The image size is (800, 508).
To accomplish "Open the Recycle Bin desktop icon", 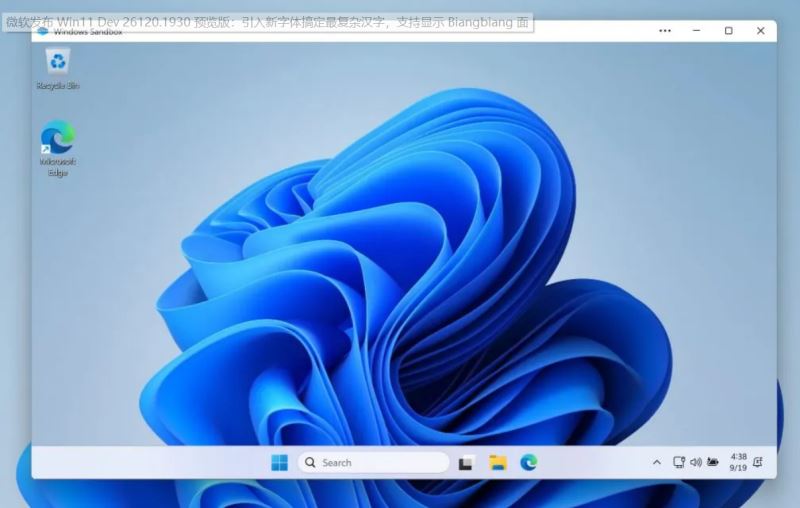I will (58, 65).
